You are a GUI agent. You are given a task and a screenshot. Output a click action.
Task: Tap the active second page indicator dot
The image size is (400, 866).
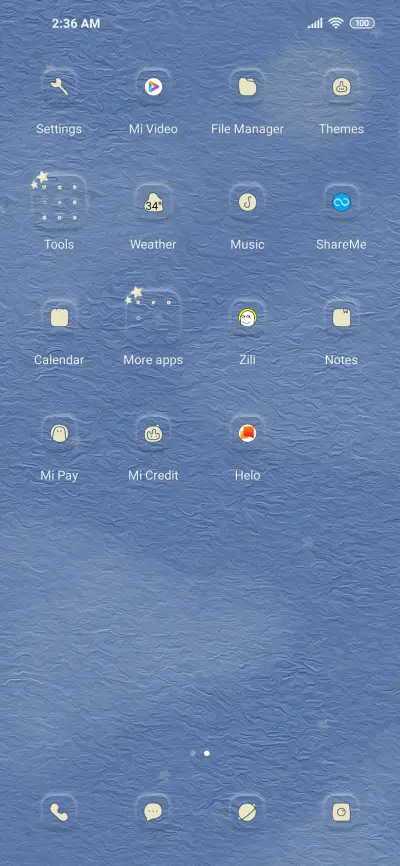(207, 753)
